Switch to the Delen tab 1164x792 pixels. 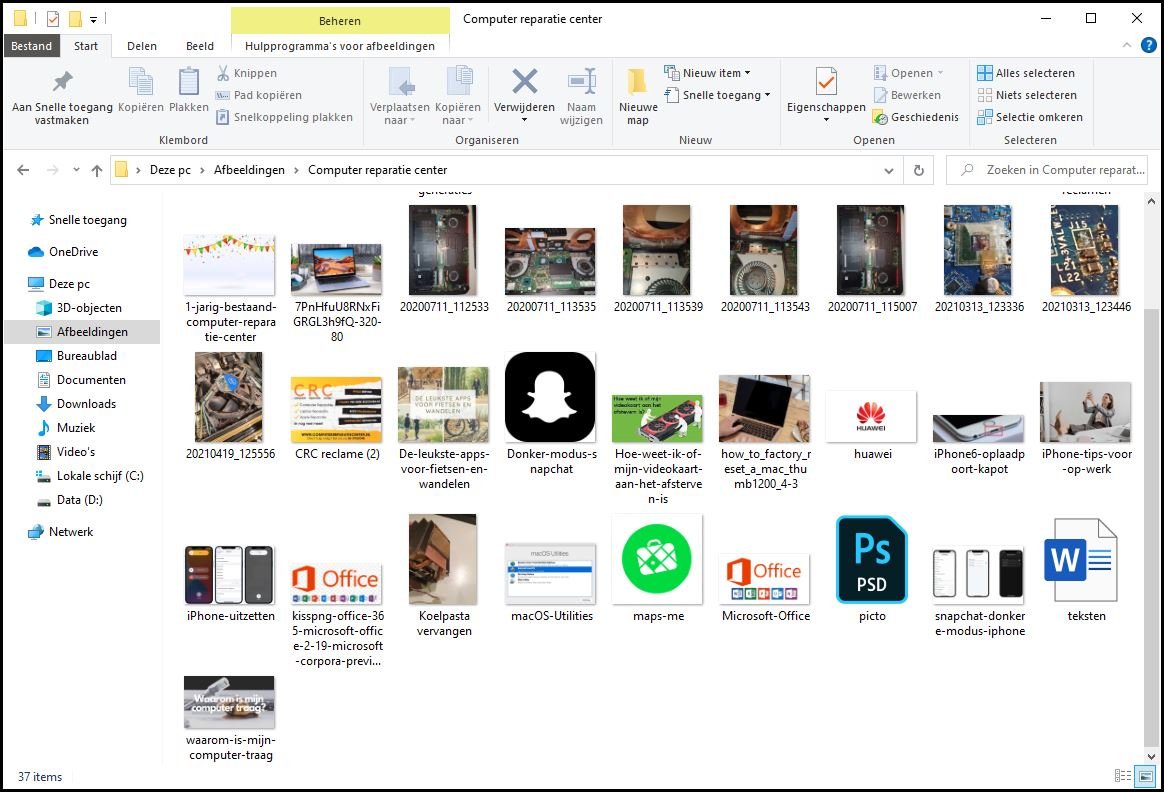point(142,46)
